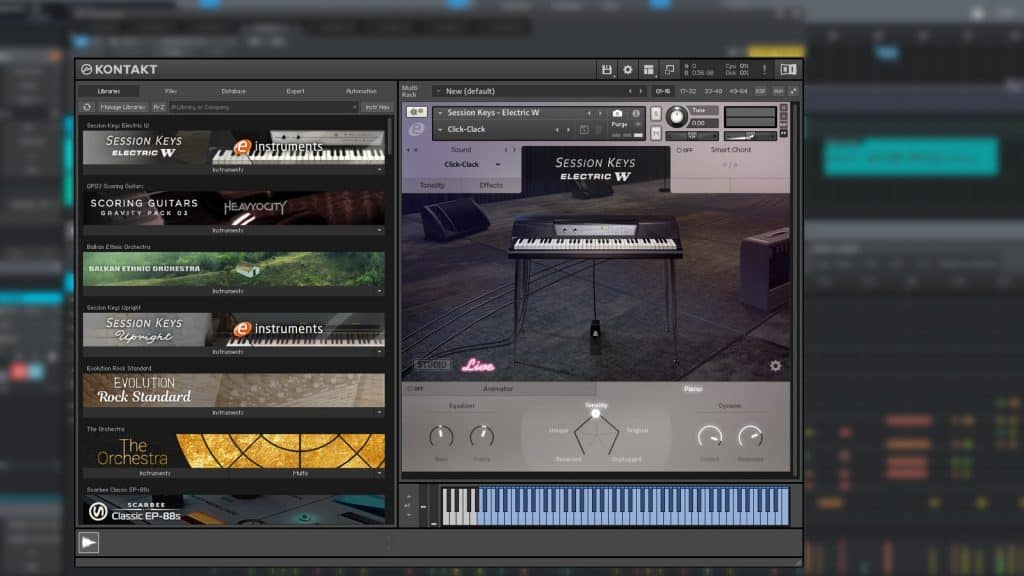Viewport: 1024px width, 576px height.
Task: Switch to the Studio room mode
Action: coord(432,364)
